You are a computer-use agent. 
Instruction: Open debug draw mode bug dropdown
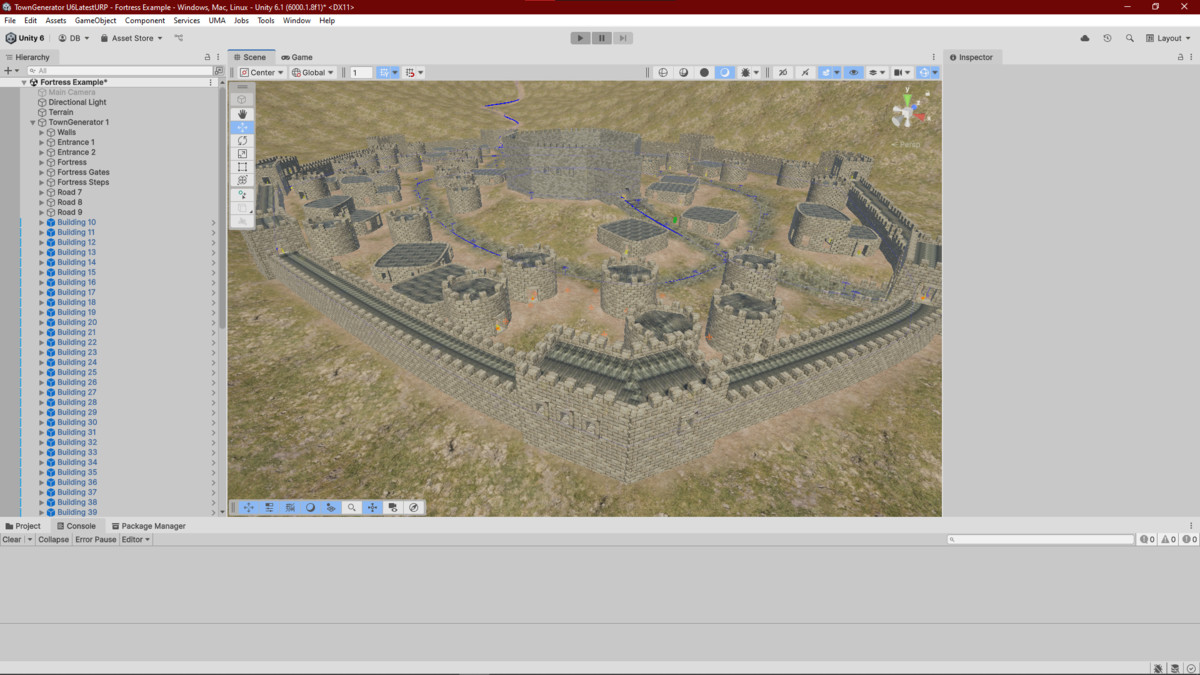click(749, 72)
